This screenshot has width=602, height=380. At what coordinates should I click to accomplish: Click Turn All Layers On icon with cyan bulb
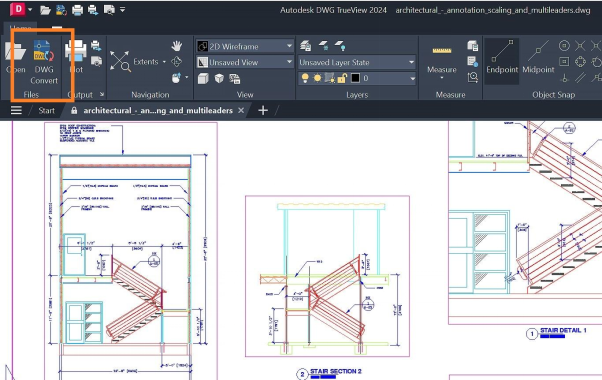(x=340, y=46)
